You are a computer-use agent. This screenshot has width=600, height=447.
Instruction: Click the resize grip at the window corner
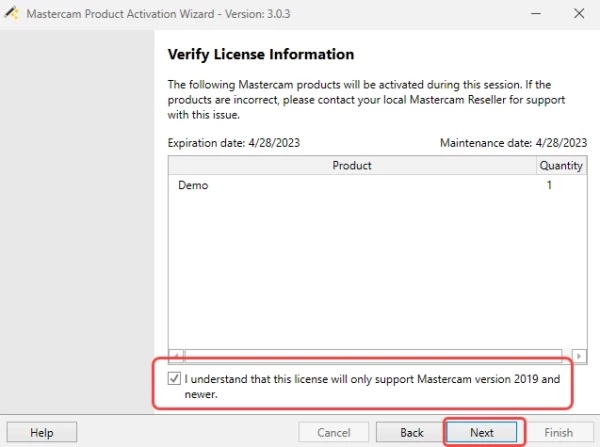[x=593, y=440]
